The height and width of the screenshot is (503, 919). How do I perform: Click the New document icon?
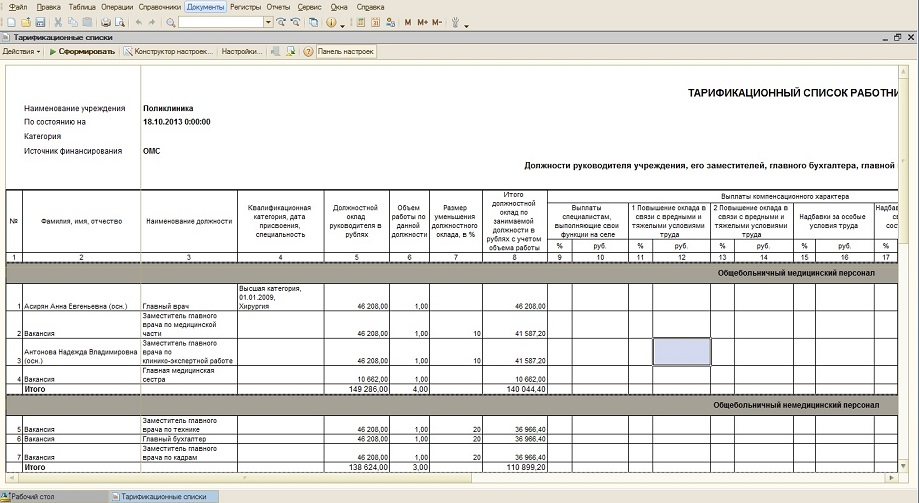point(10,22)
